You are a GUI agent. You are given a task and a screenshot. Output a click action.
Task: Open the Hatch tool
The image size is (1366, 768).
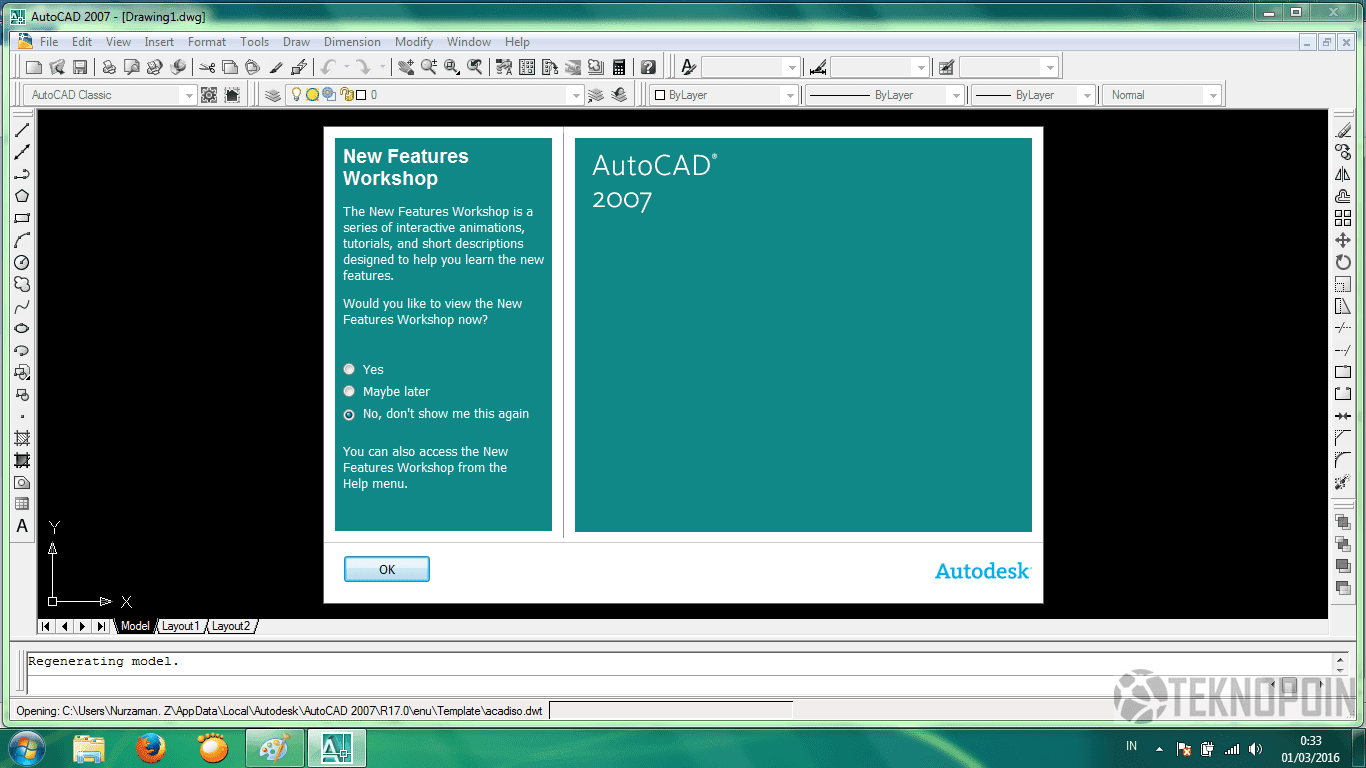point(22,438)
